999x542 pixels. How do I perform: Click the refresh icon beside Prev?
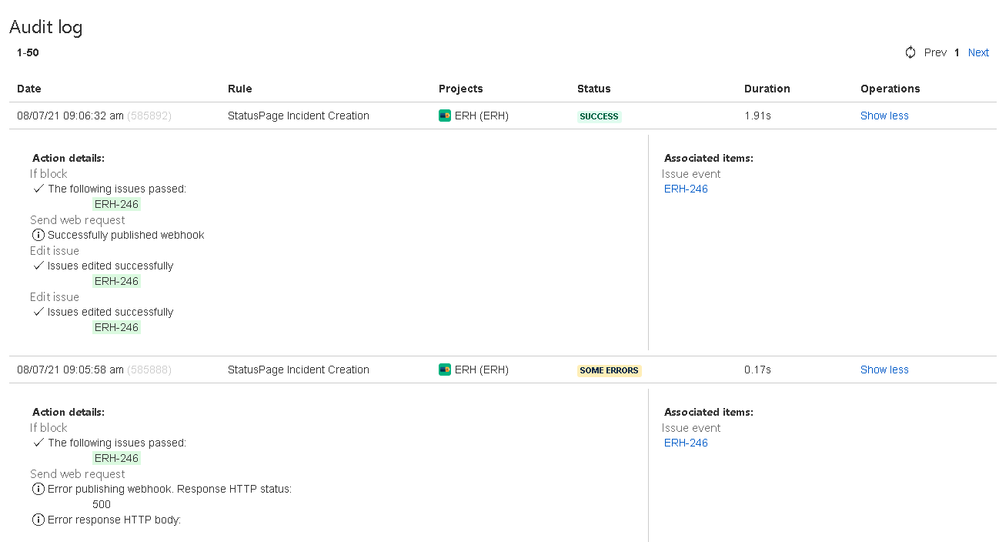click(x=910, y=52)
